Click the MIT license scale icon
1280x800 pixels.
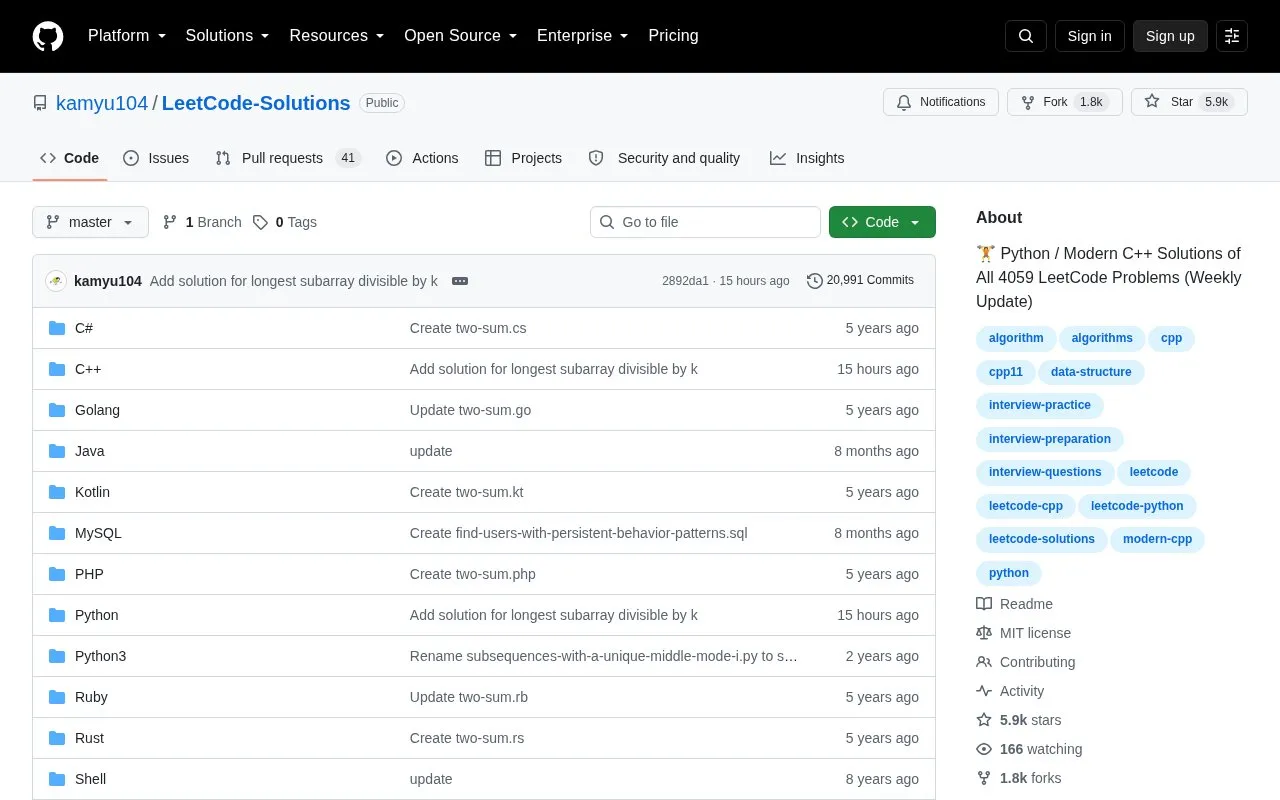(x=984, y=633)
